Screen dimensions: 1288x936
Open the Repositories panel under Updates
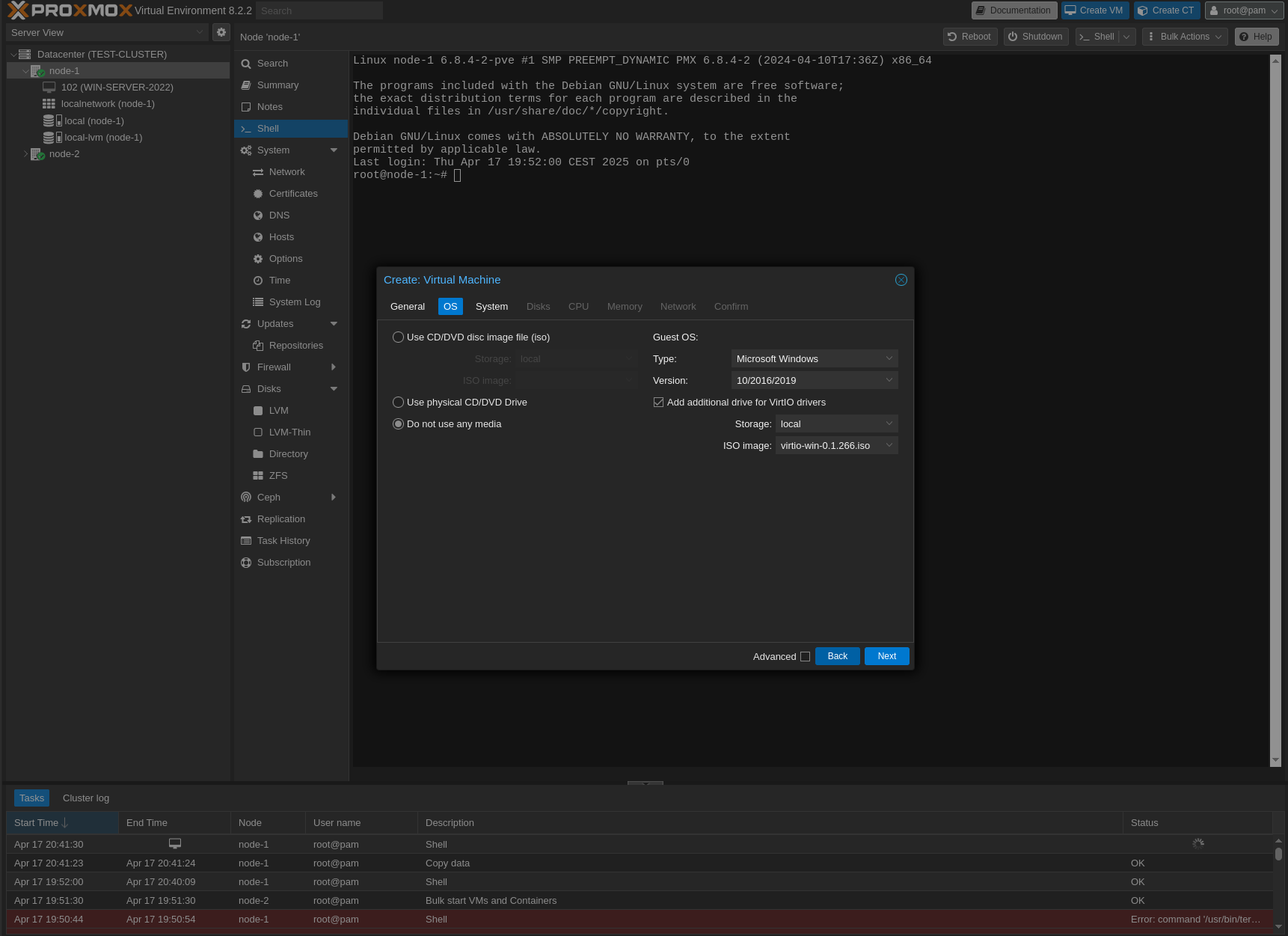296,345
